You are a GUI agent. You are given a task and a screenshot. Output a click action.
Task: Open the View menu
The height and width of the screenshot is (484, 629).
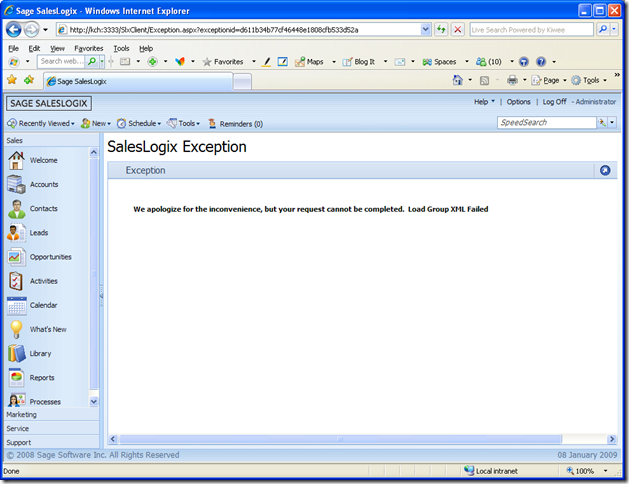(x=57, y=49)
